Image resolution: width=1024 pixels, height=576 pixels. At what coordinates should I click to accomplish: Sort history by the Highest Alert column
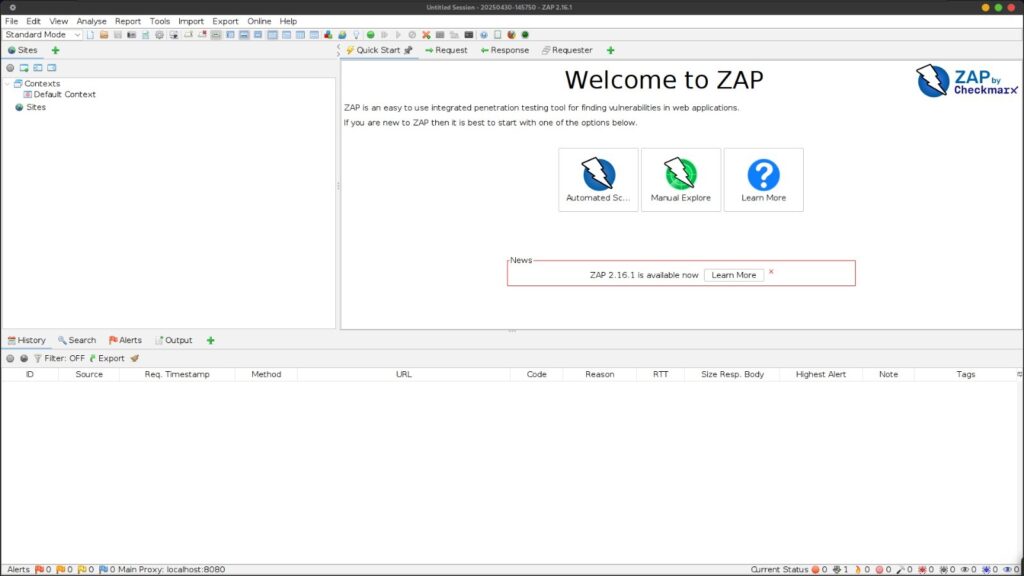(821, 374)
